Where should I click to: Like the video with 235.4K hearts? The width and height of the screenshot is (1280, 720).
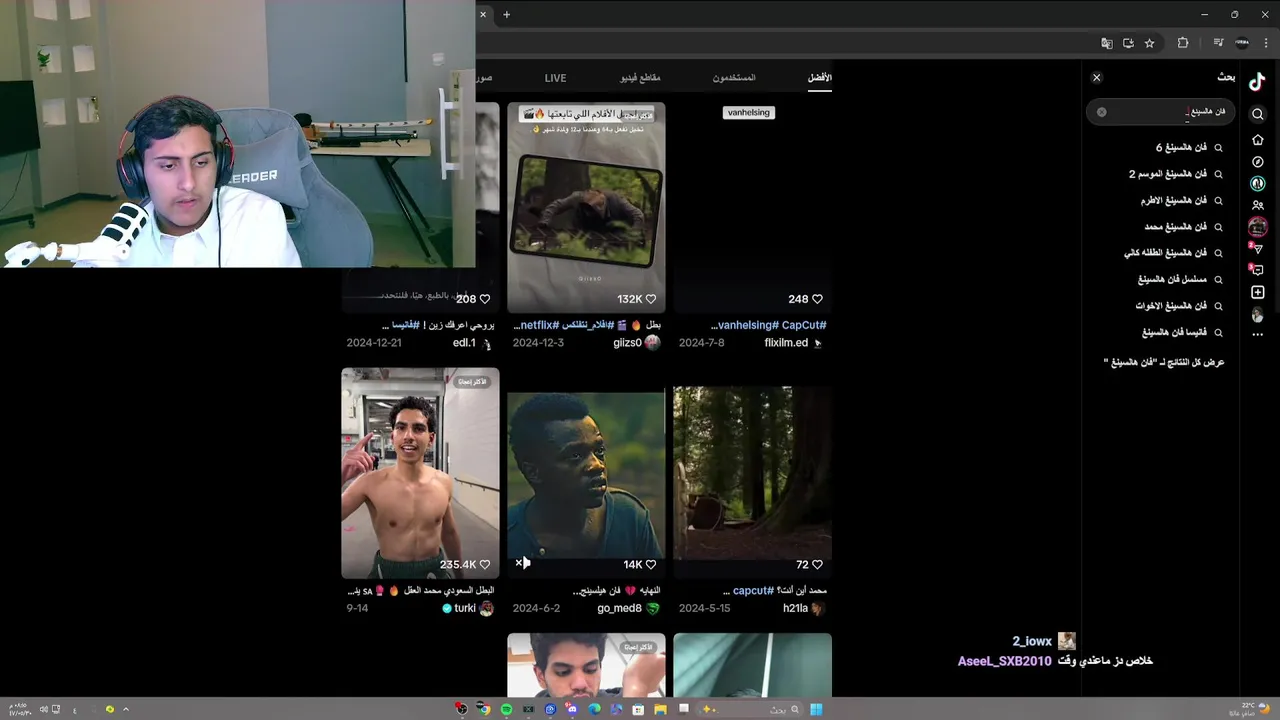(485, 565)
